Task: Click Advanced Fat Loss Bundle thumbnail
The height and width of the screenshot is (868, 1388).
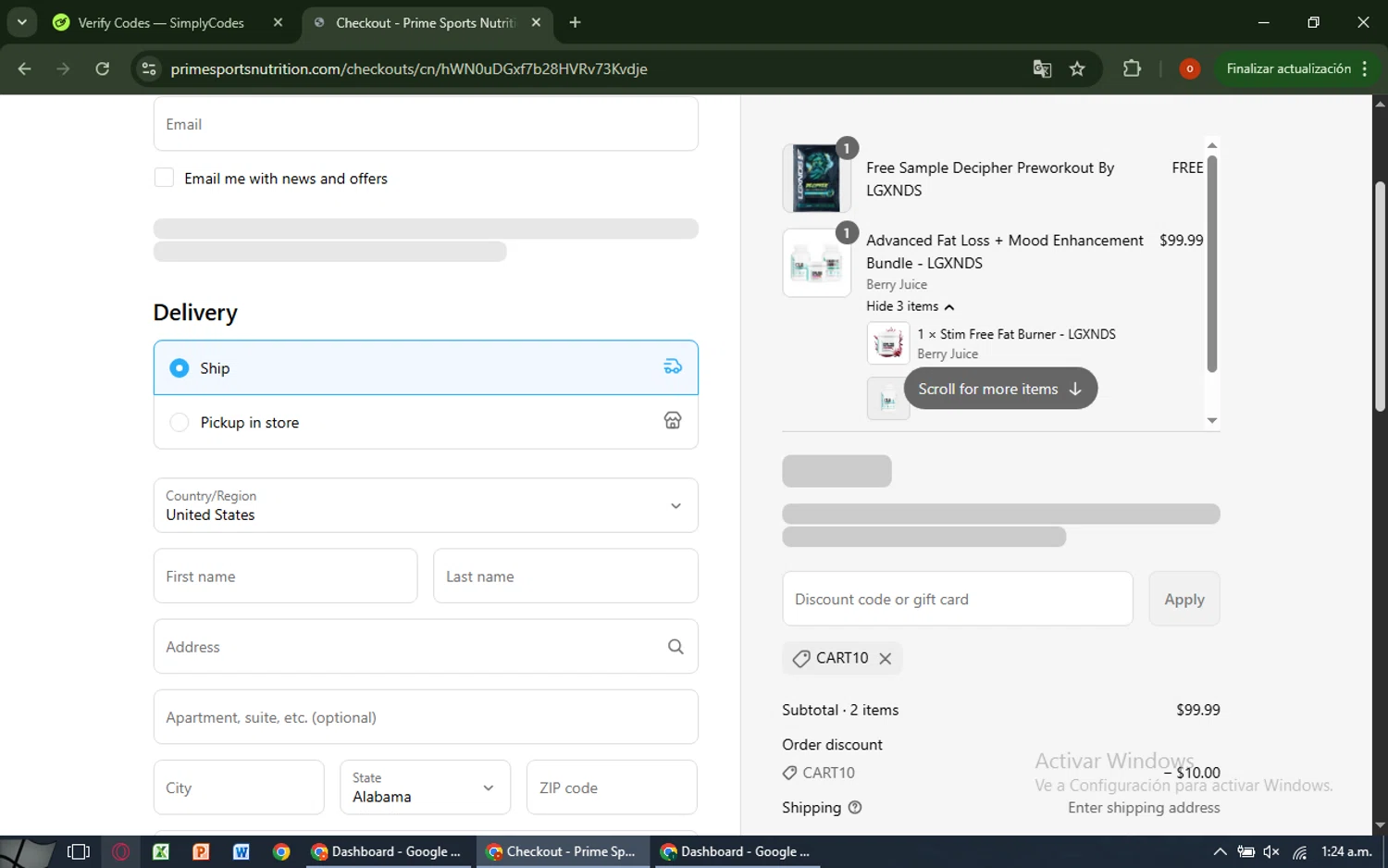Action: pos(816,263)
